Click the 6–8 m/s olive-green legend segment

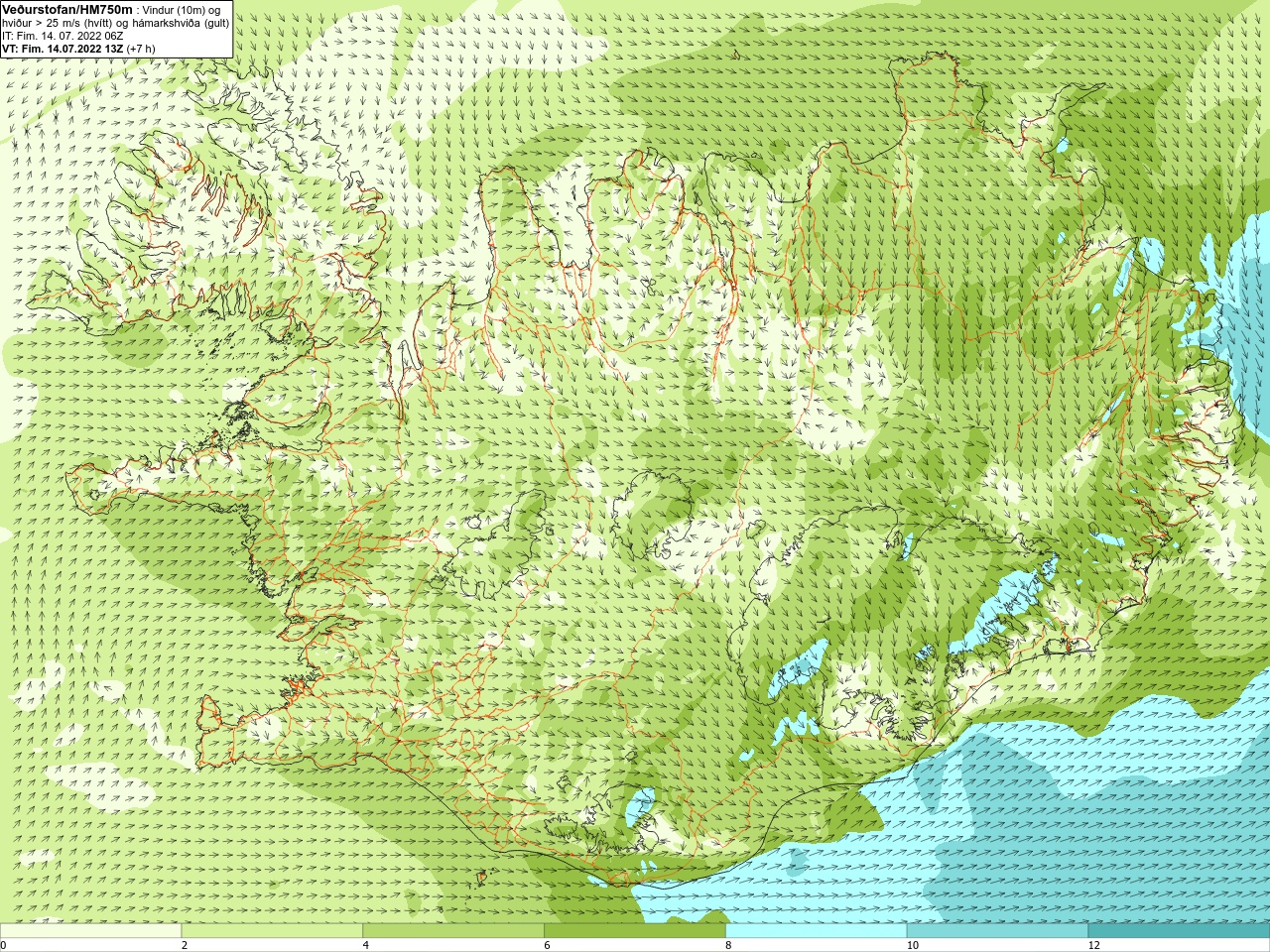pyautogui.click(x=635, y=931)
